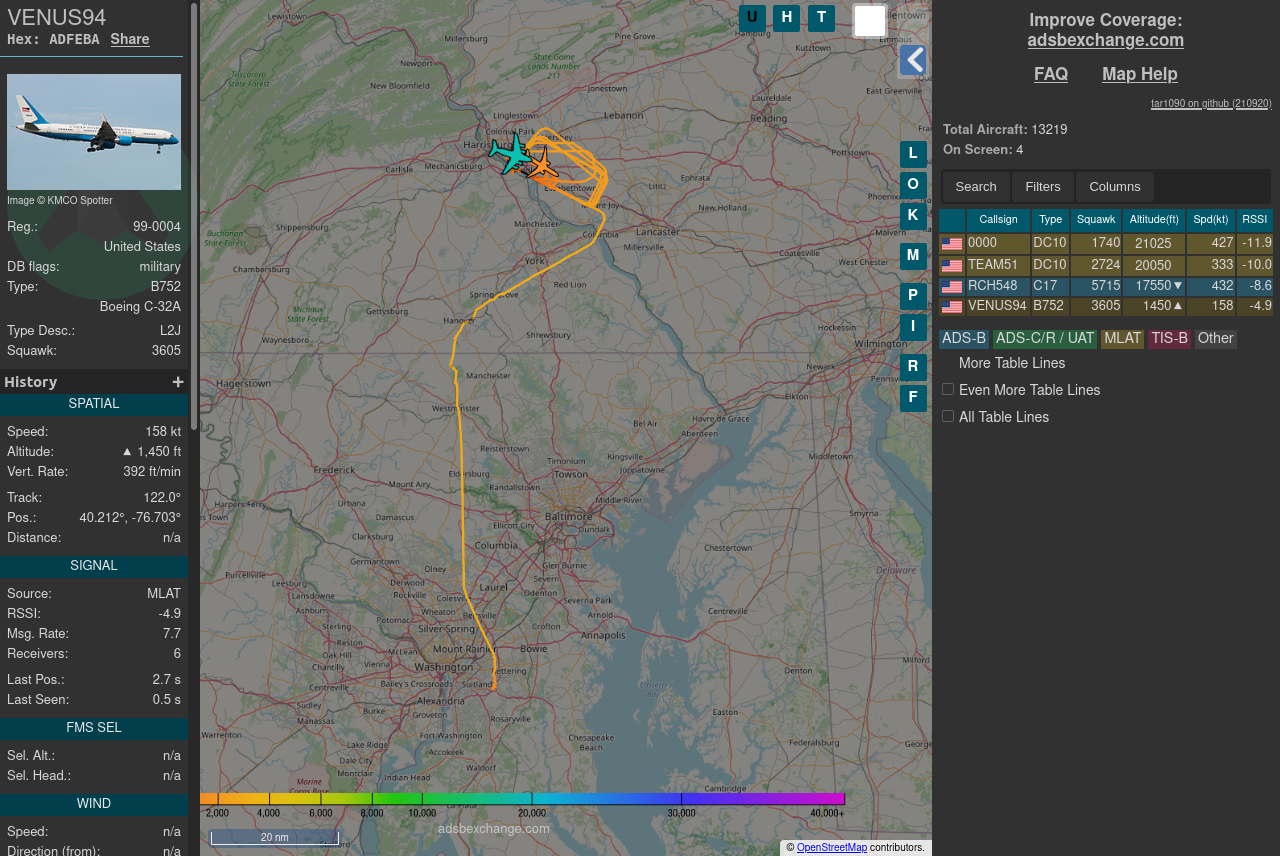Open the Filters tab
Image resolution: width=1280 pixels, height=856 pixels.
(x=1043, y=187)
